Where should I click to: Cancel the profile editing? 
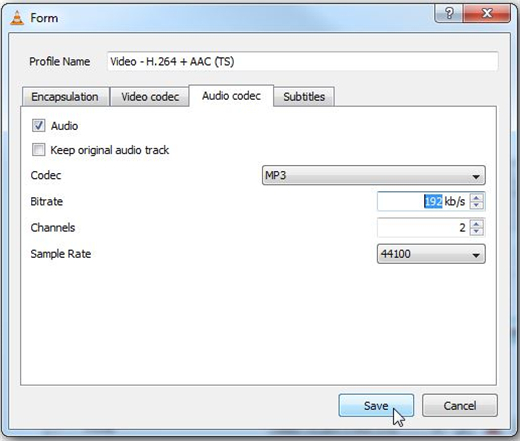point(460,406)
